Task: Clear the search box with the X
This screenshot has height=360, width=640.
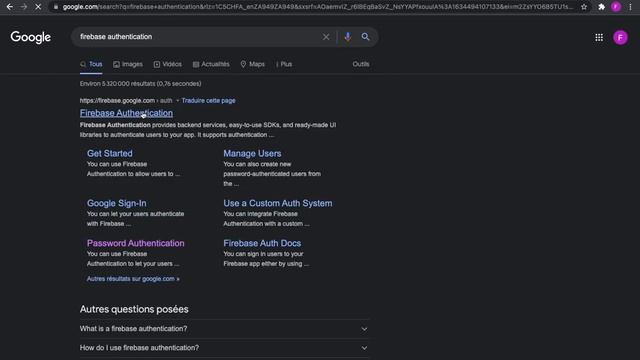Action: tap(326, 37)
